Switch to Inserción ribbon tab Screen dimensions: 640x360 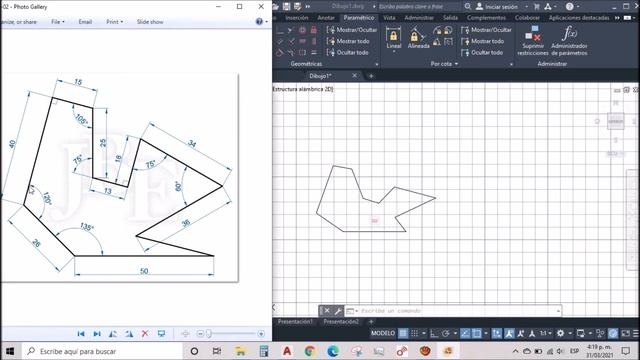click(x=297, y=18)
